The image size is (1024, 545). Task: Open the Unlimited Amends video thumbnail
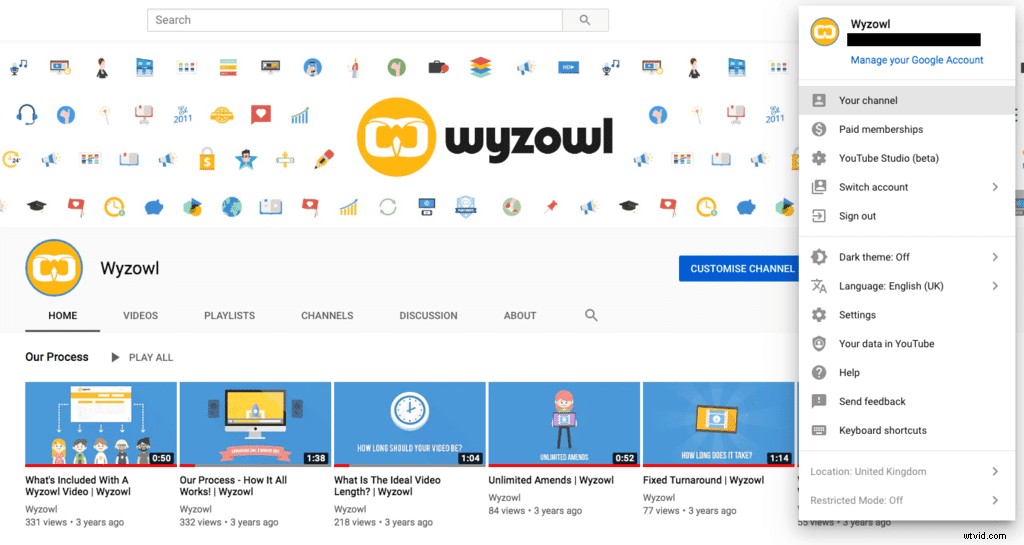coord(564,424)
